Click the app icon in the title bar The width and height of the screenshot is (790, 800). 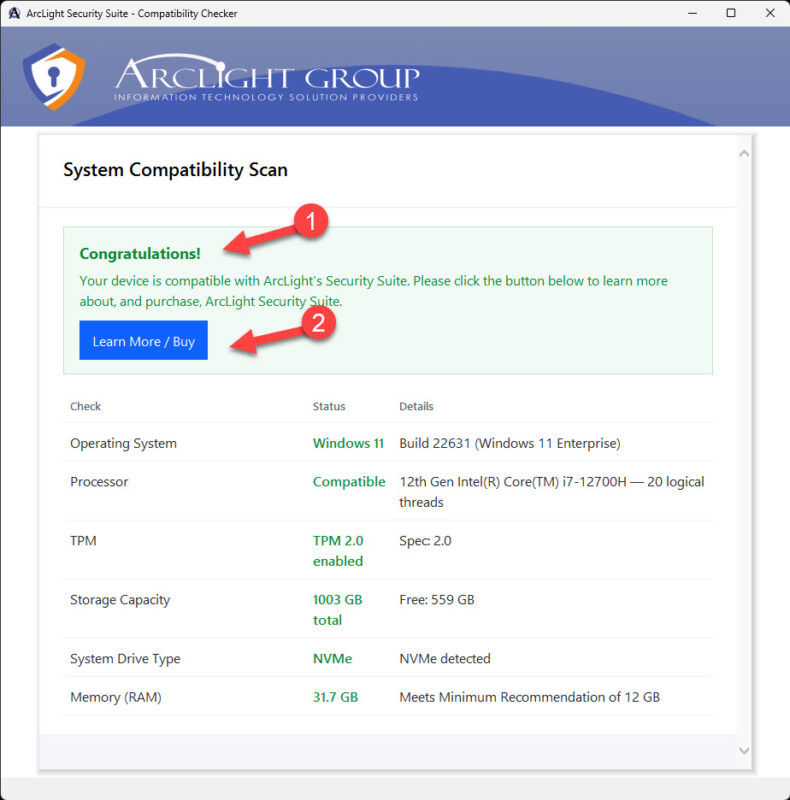(14, 13)
